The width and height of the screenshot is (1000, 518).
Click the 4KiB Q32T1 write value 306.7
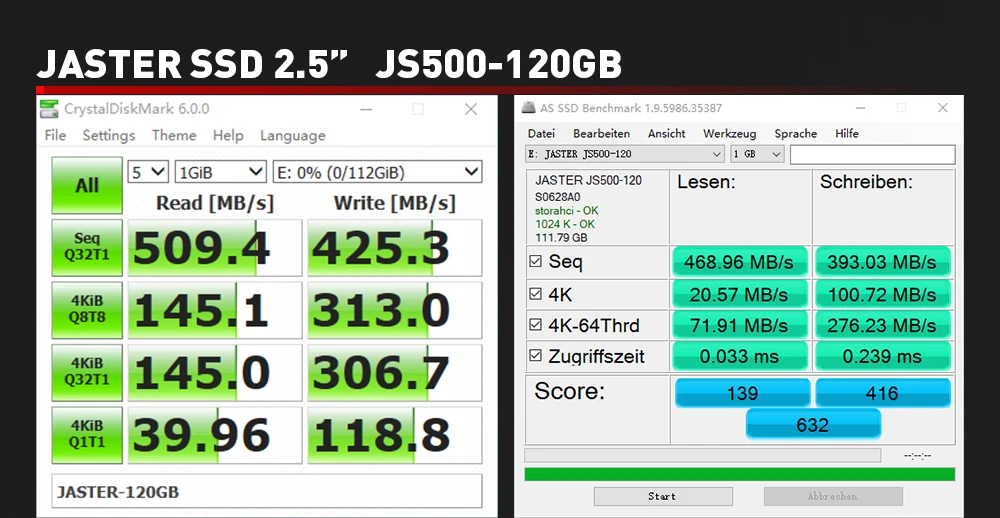point(395,373)
